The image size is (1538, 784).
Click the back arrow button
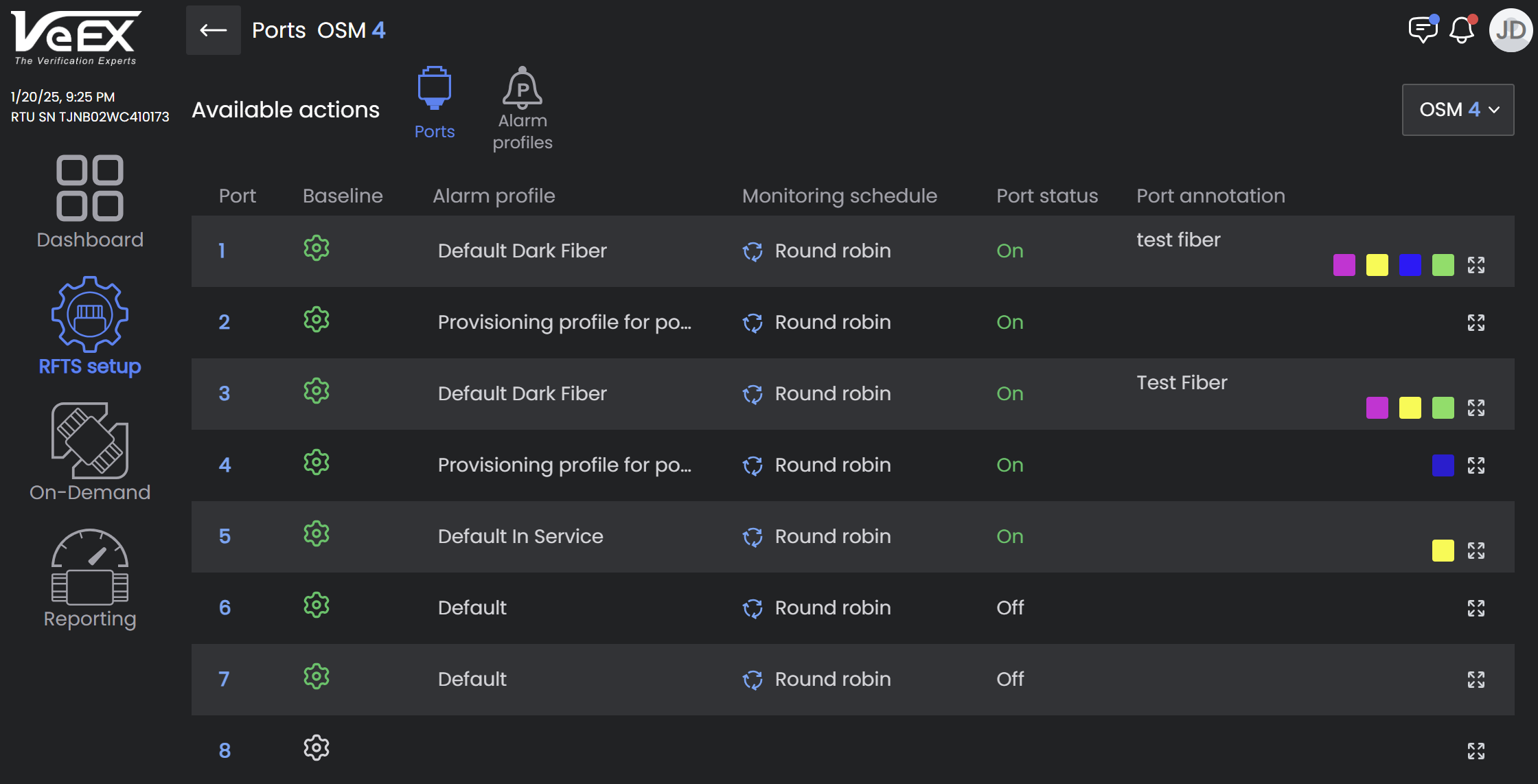click(213, 30)
